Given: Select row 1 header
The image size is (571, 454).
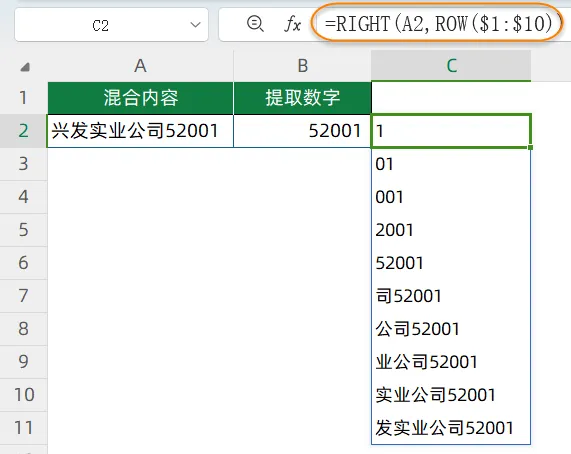Looking at the screenshot, I should coord(24,98).
